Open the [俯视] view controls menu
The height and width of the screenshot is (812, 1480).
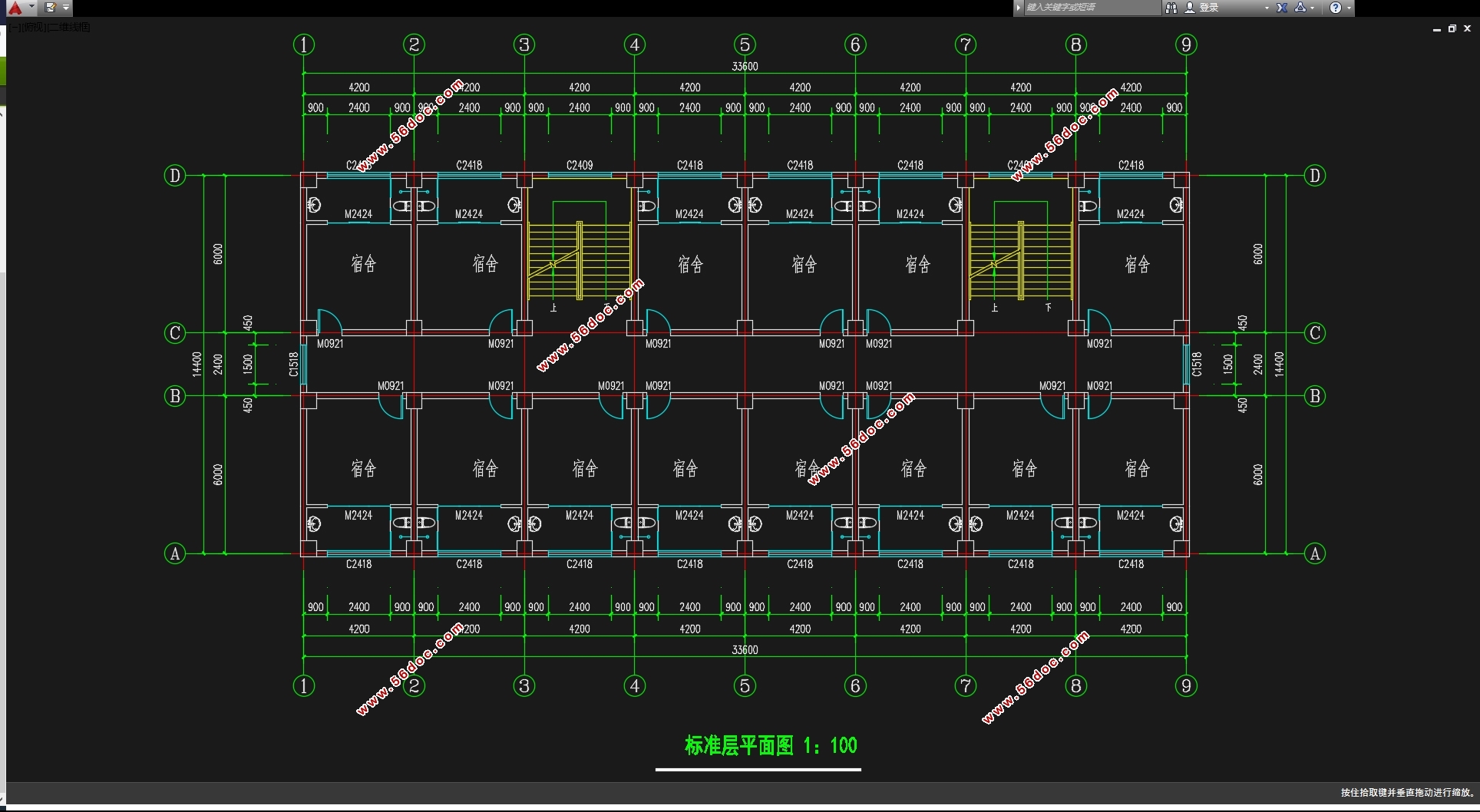(34, 27)
